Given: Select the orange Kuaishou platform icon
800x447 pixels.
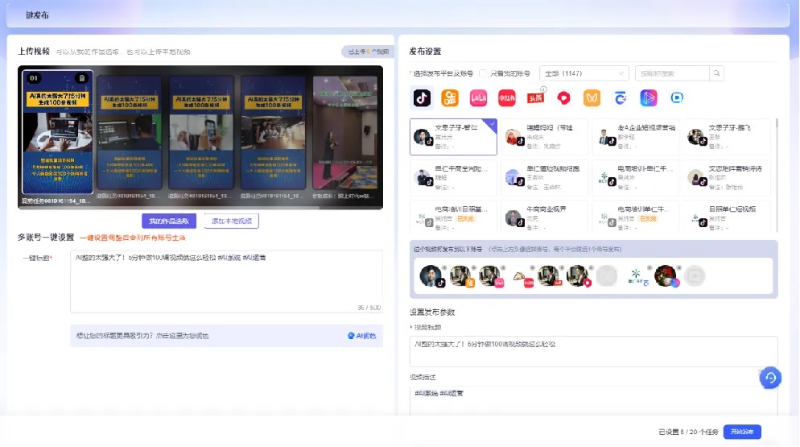Looking at the screenshot, I should click(x=449, y=97).
